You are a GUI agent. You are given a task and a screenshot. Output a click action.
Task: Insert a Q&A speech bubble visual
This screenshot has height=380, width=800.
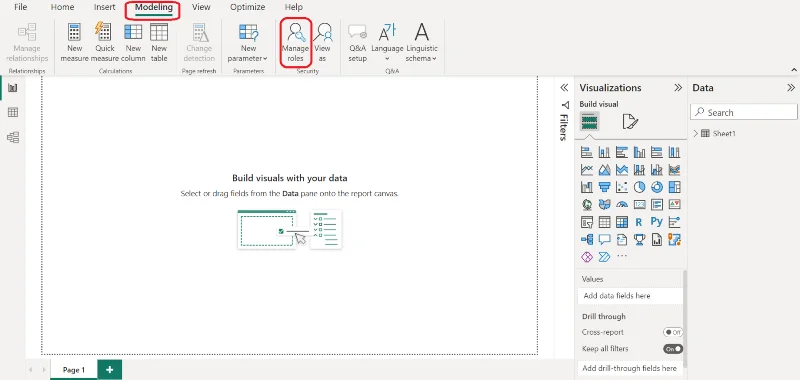point(605,239)
